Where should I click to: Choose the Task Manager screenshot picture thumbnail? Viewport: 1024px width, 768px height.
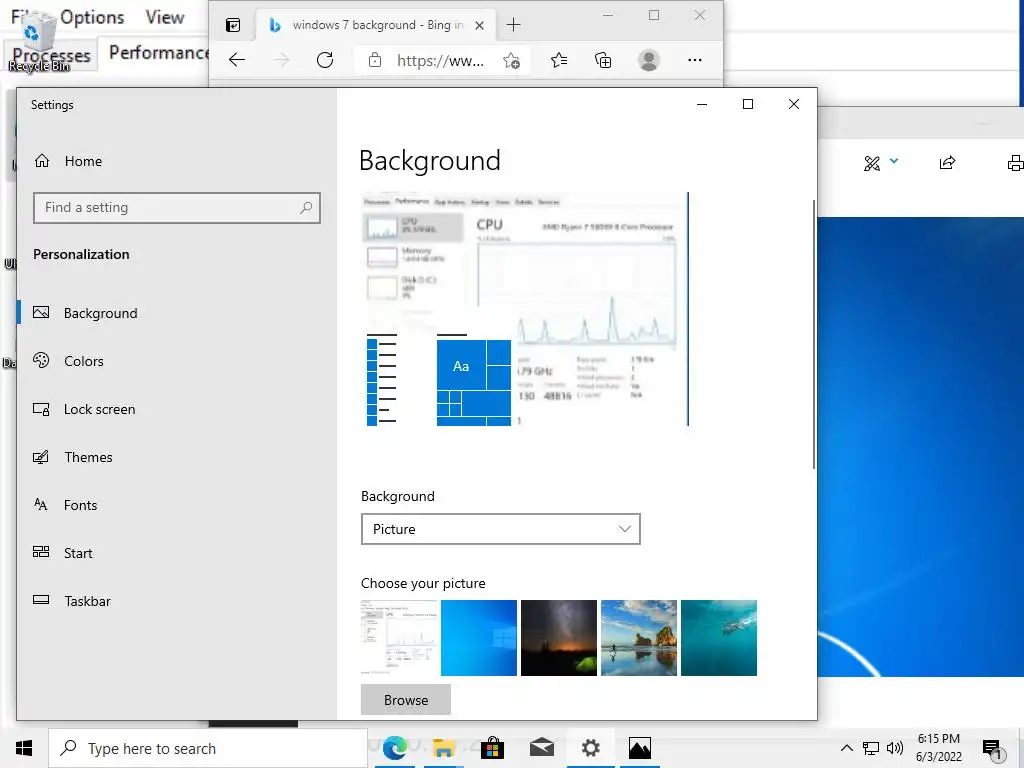point(399,638)
